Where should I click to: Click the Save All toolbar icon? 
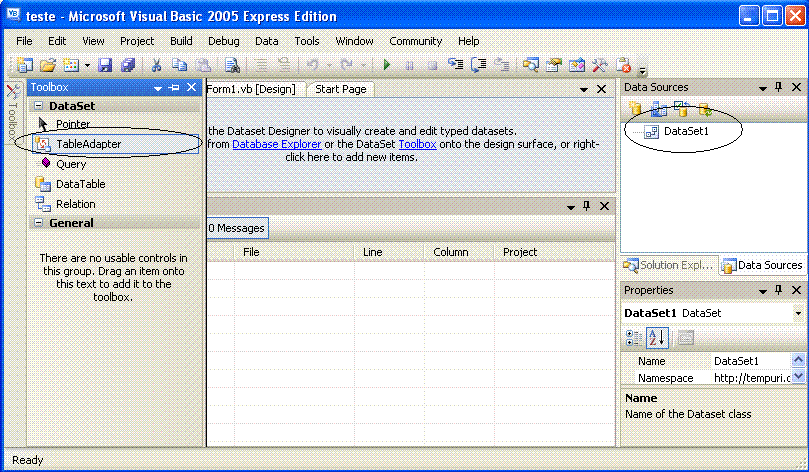tap(127, 65)
